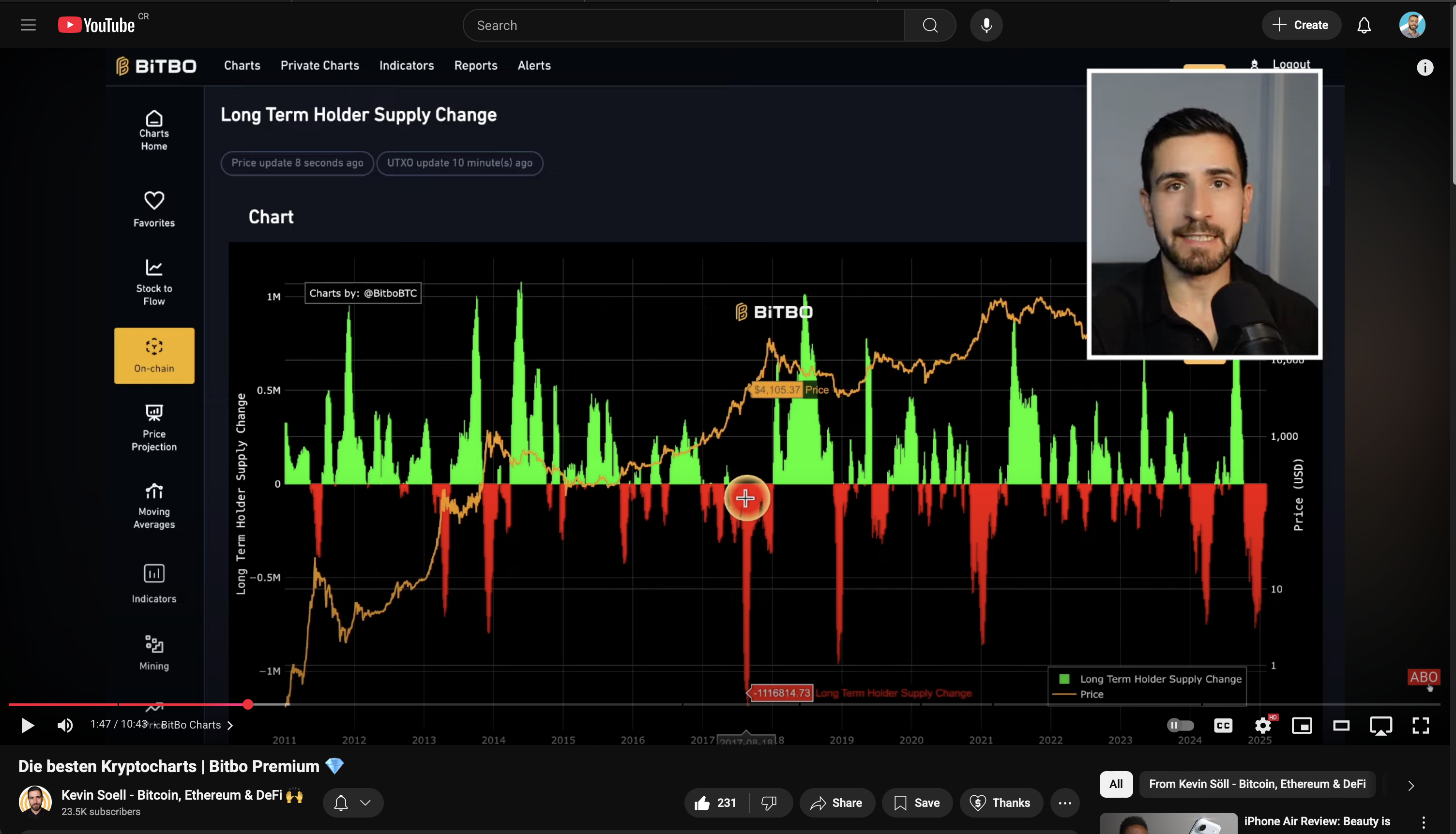Open the BitBo Charts chapter list
1456x834 pixels.
point(197,725)
